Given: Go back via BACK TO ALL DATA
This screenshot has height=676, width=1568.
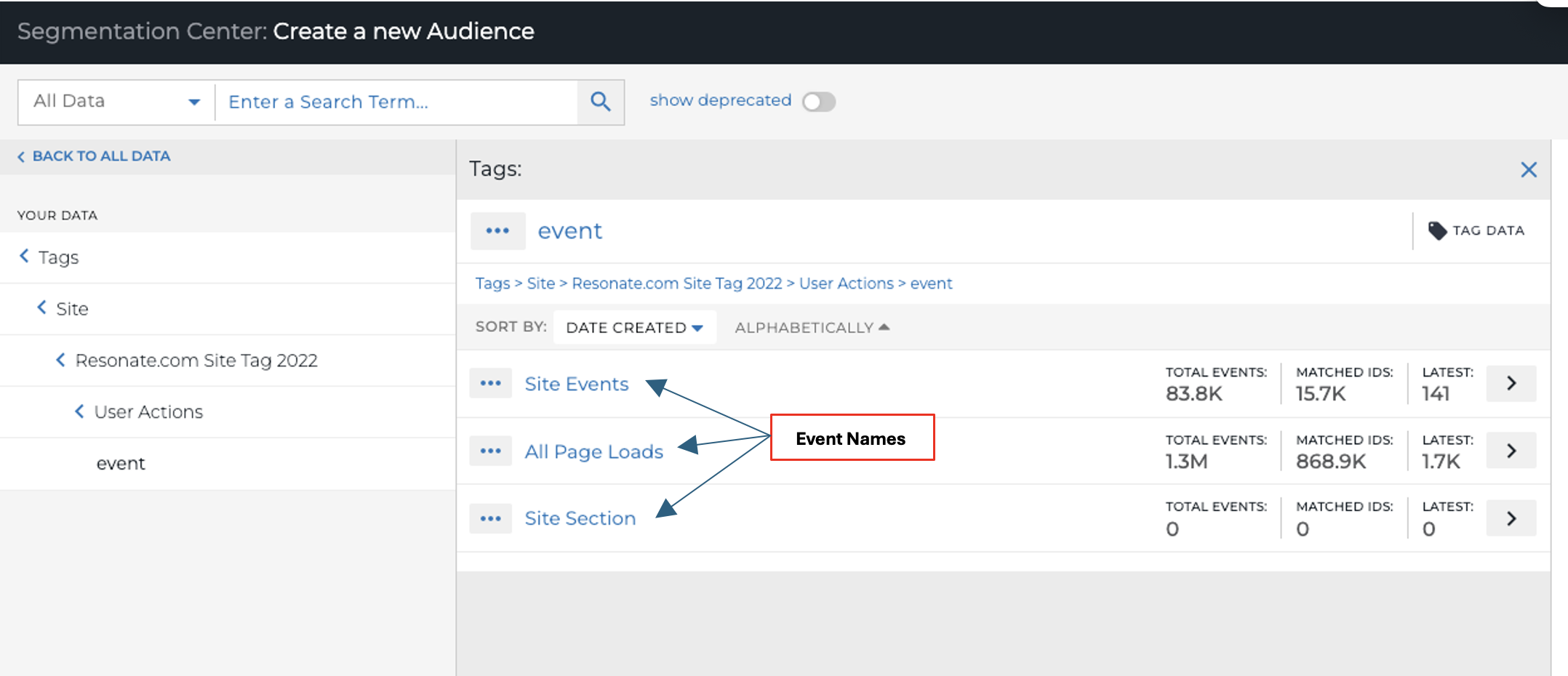Looking at the screenshot, I should [x=94, y=156].
